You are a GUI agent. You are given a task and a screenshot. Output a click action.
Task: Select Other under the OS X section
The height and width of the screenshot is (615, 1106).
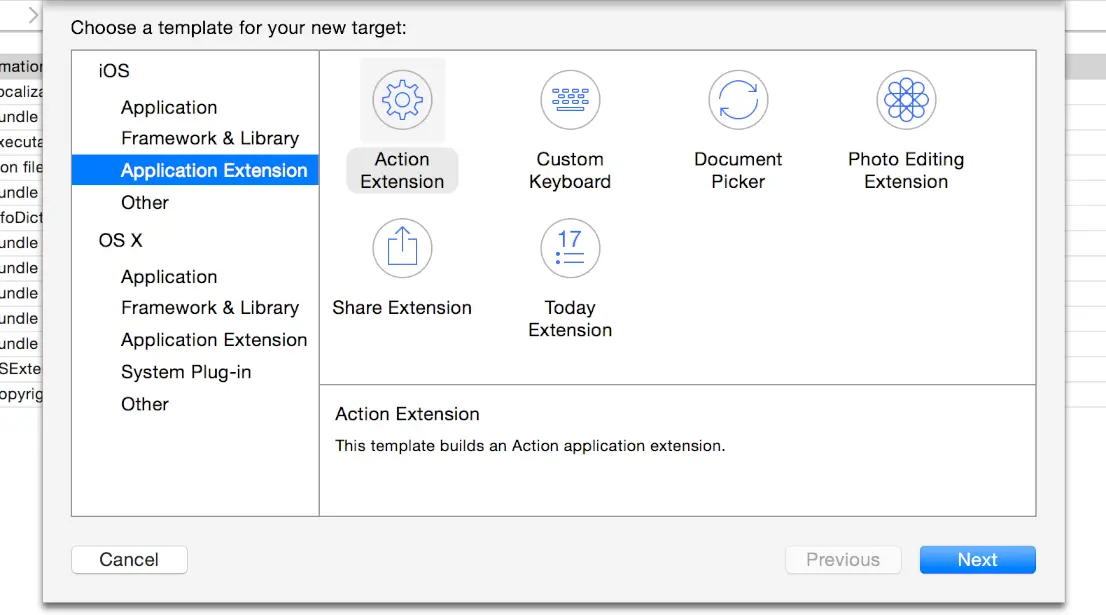(x=145, y=404)
